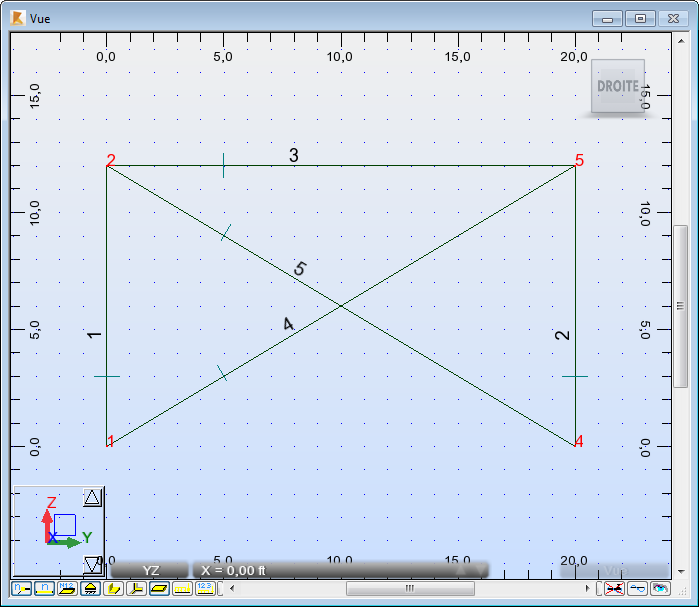
Task: Select red node label 2
Action: tap(111, 160)
